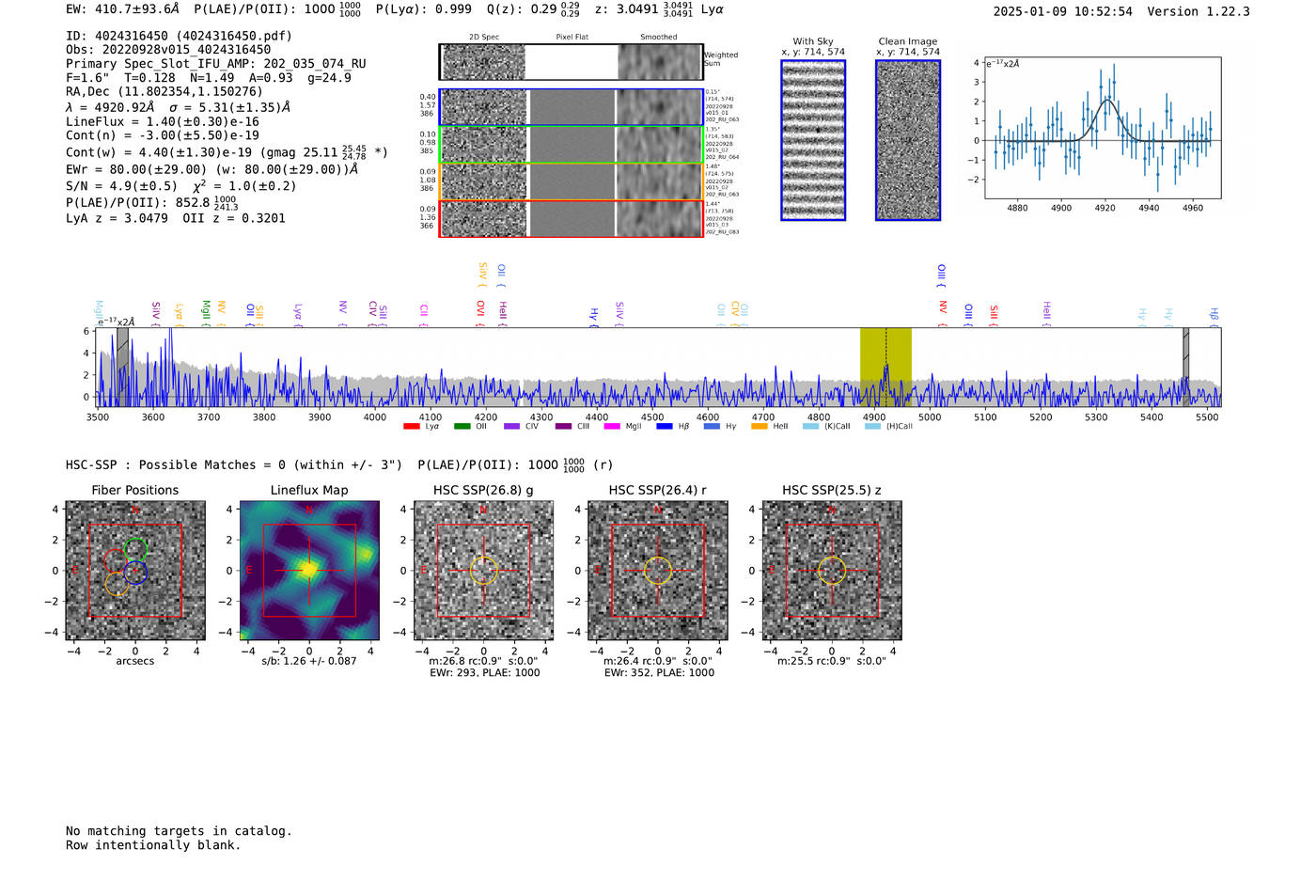Click the orange HeII legend swatch

(x=760, y=427)
